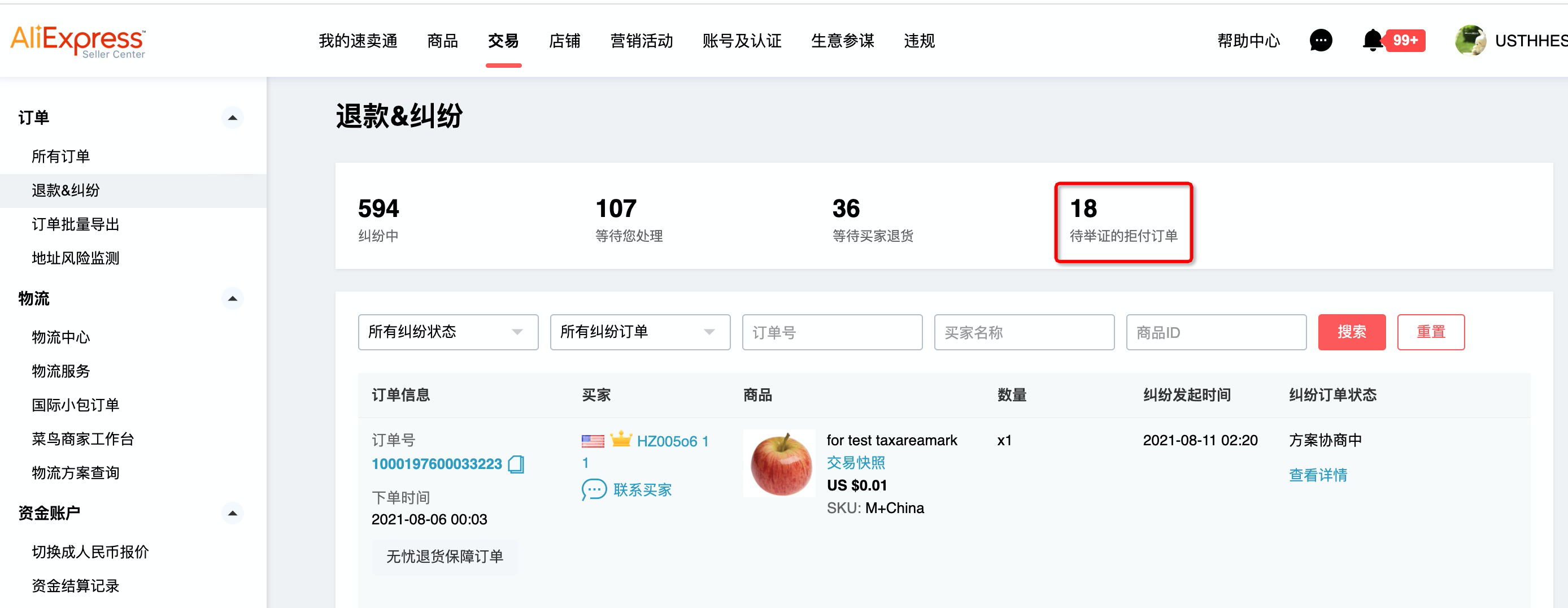1568x608 pixels.
Task: Open 账号及认证 top menu
Action: pyautogui.click(x=742, y=41)
